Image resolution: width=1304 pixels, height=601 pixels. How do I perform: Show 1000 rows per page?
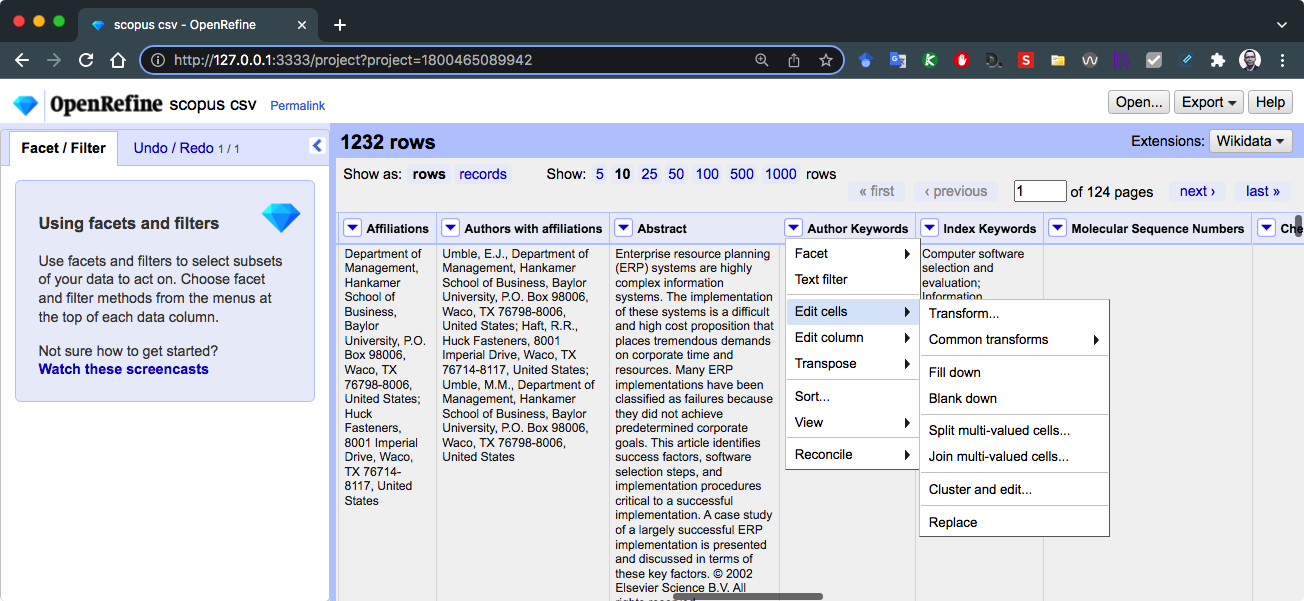click(x=781, y=174)
